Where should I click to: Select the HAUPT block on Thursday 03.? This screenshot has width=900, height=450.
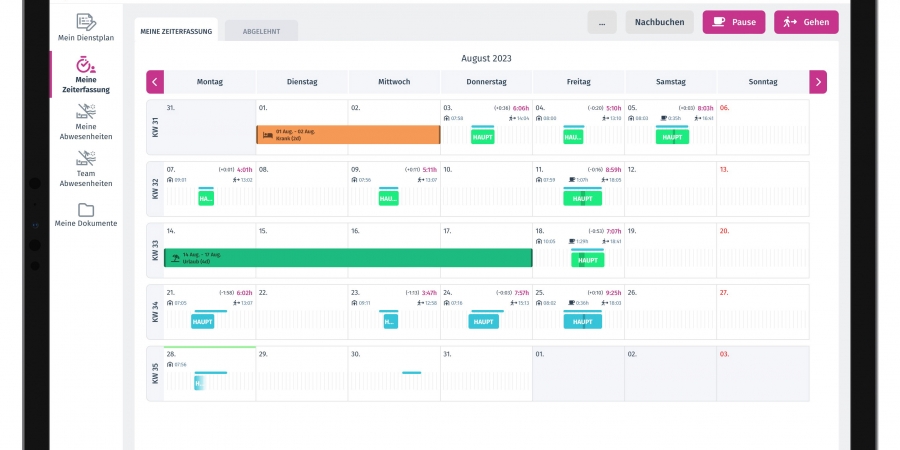(483, 137)
